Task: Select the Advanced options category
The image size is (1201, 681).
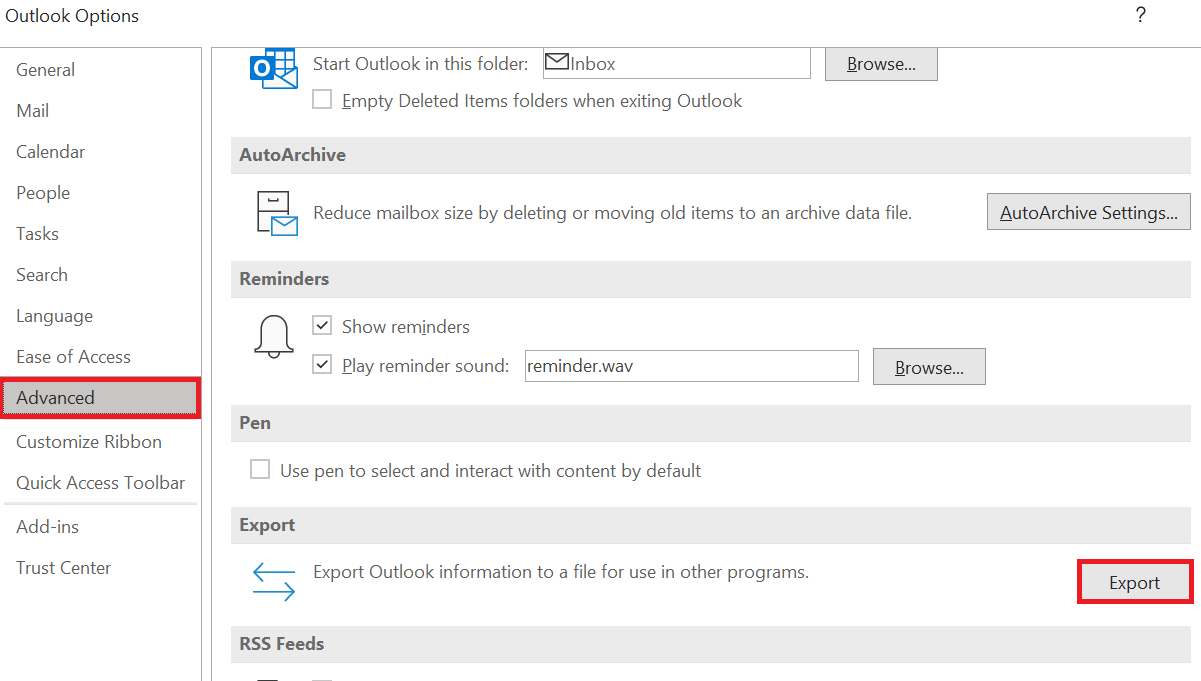Action: tap(100, 398)
